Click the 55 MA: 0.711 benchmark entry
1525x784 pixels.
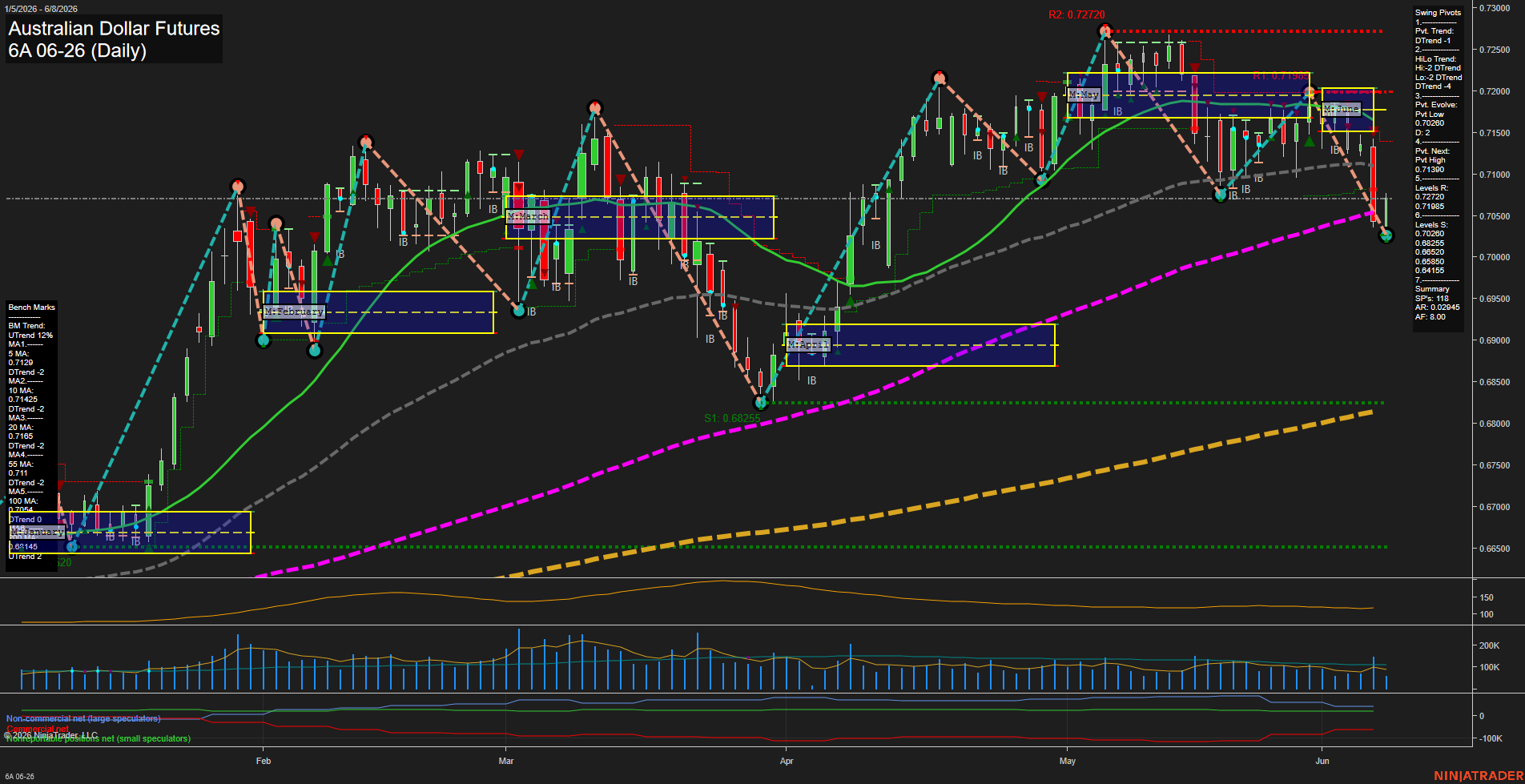click(x=21, y=468)
